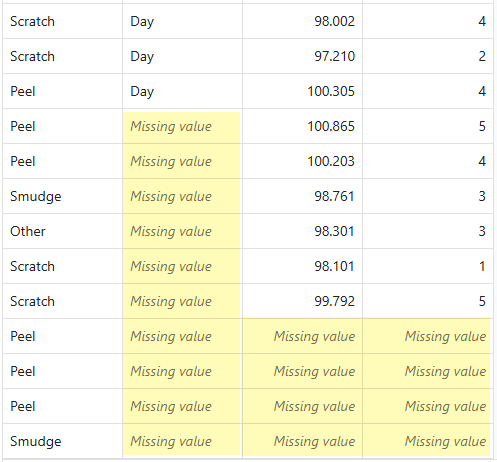Select the Scratch cell beside 98.101
Viewport: 497px width, 462px height.
tap(63, 266)
